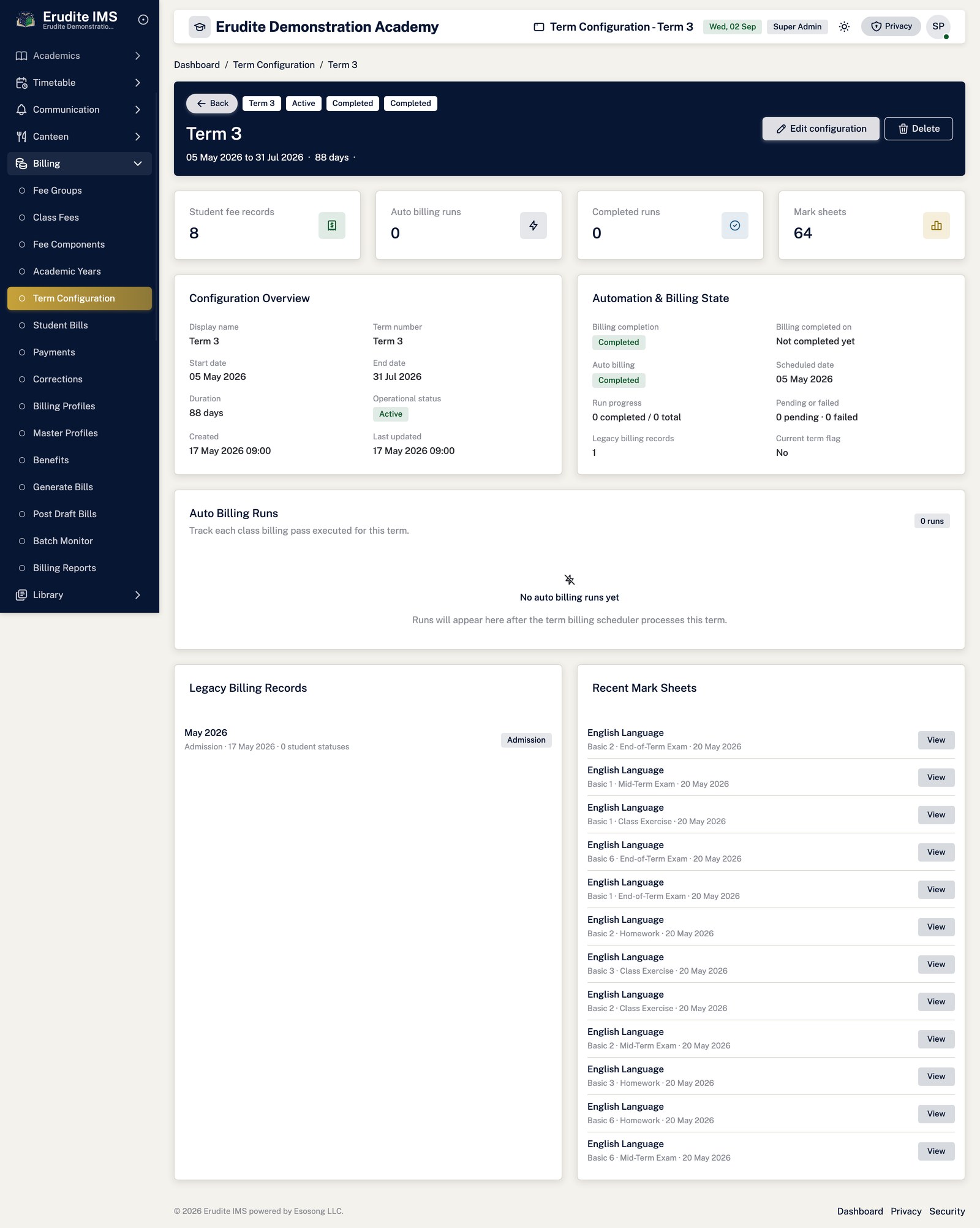
Task: Expand the Communication menu chevron
Action: pyautogui.click(x=138, y=110)
